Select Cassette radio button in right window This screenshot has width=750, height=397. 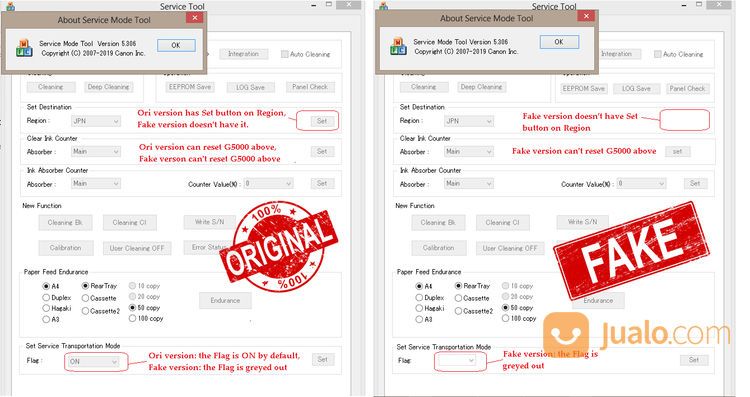point(458,298)
